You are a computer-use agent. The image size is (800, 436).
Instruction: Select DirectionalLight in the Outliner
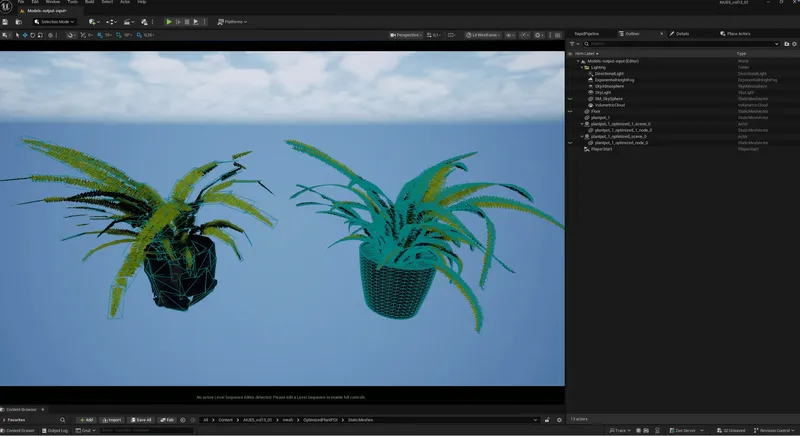point(611,73)
